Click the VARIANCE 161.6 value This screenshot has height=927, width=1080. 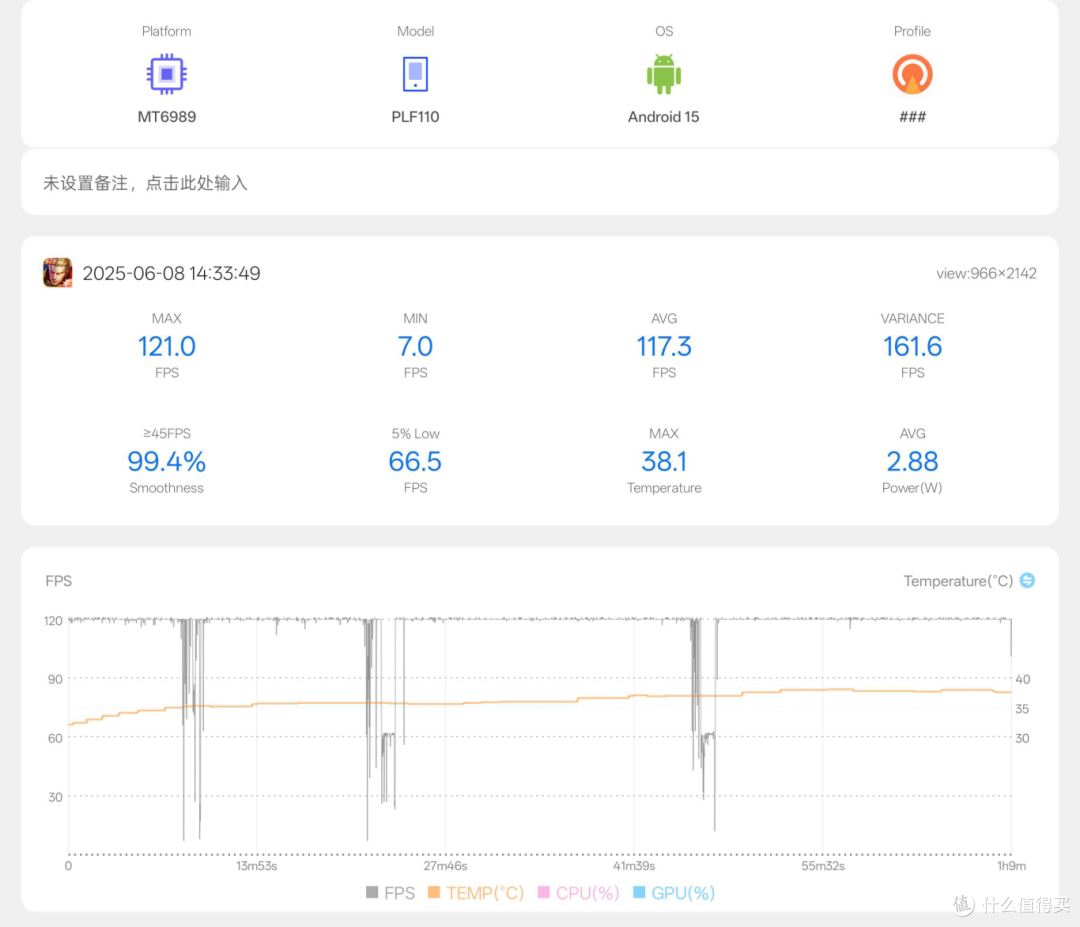coord(913,346)
